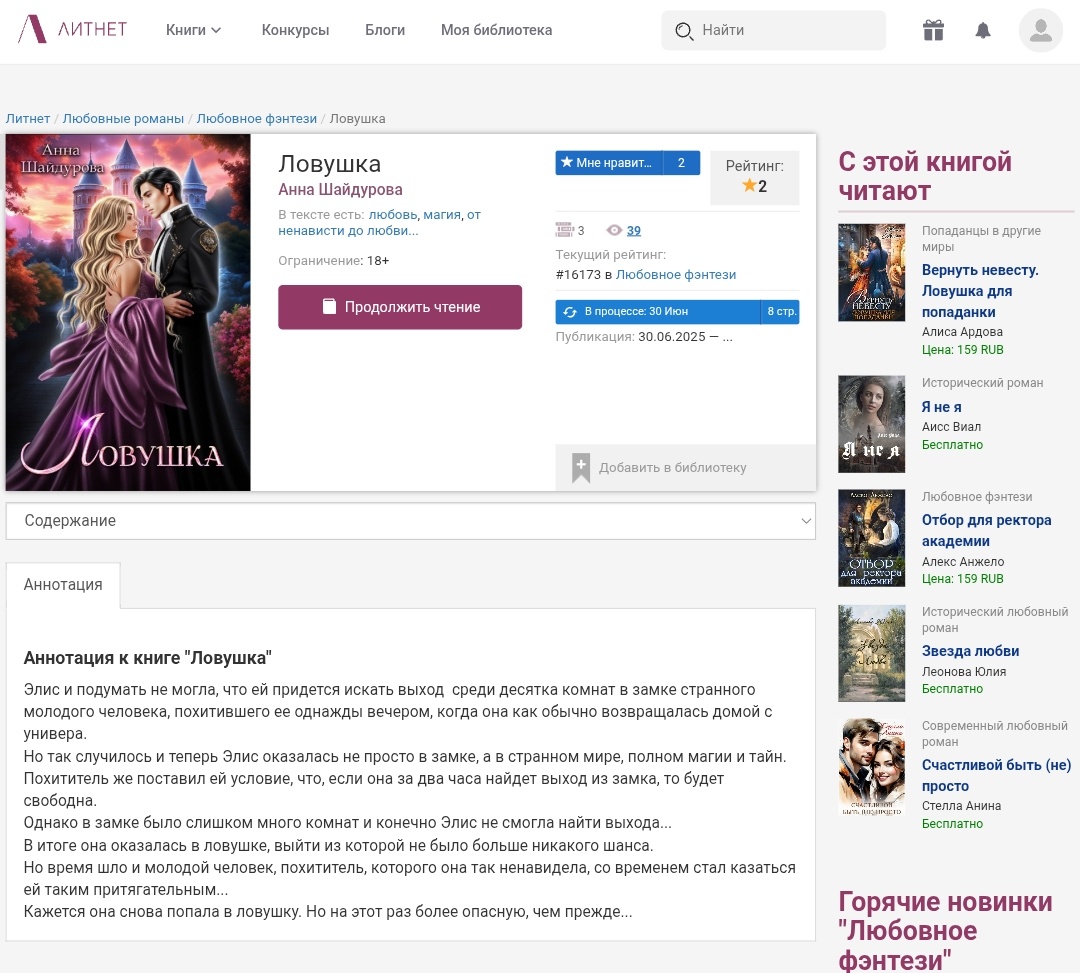Click author Алекс Анжело
The image size is (1080, 973).
tap(963, 562)
